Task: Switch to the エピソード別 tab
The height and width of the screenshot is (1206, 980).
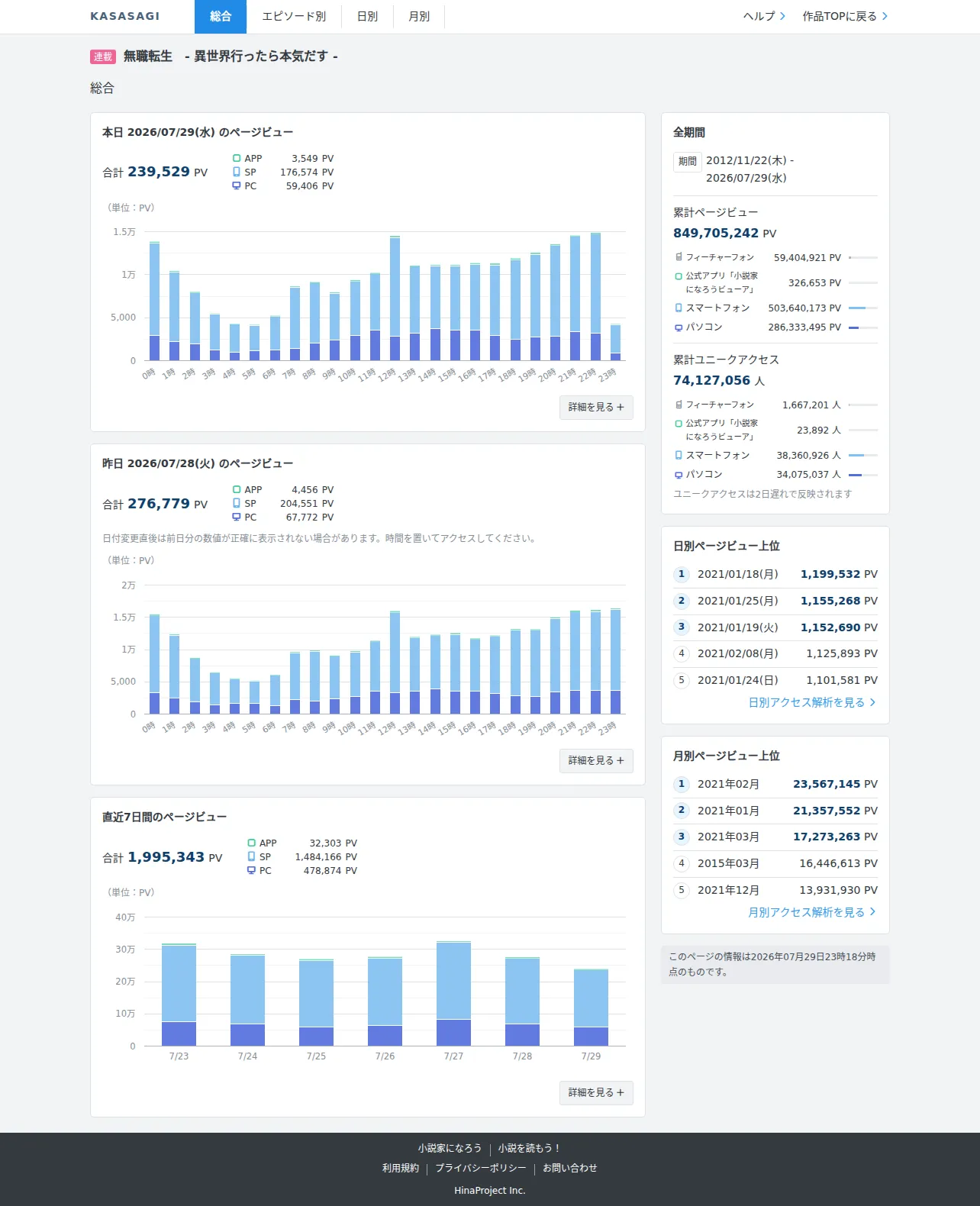Action: [x=294, y=17]
